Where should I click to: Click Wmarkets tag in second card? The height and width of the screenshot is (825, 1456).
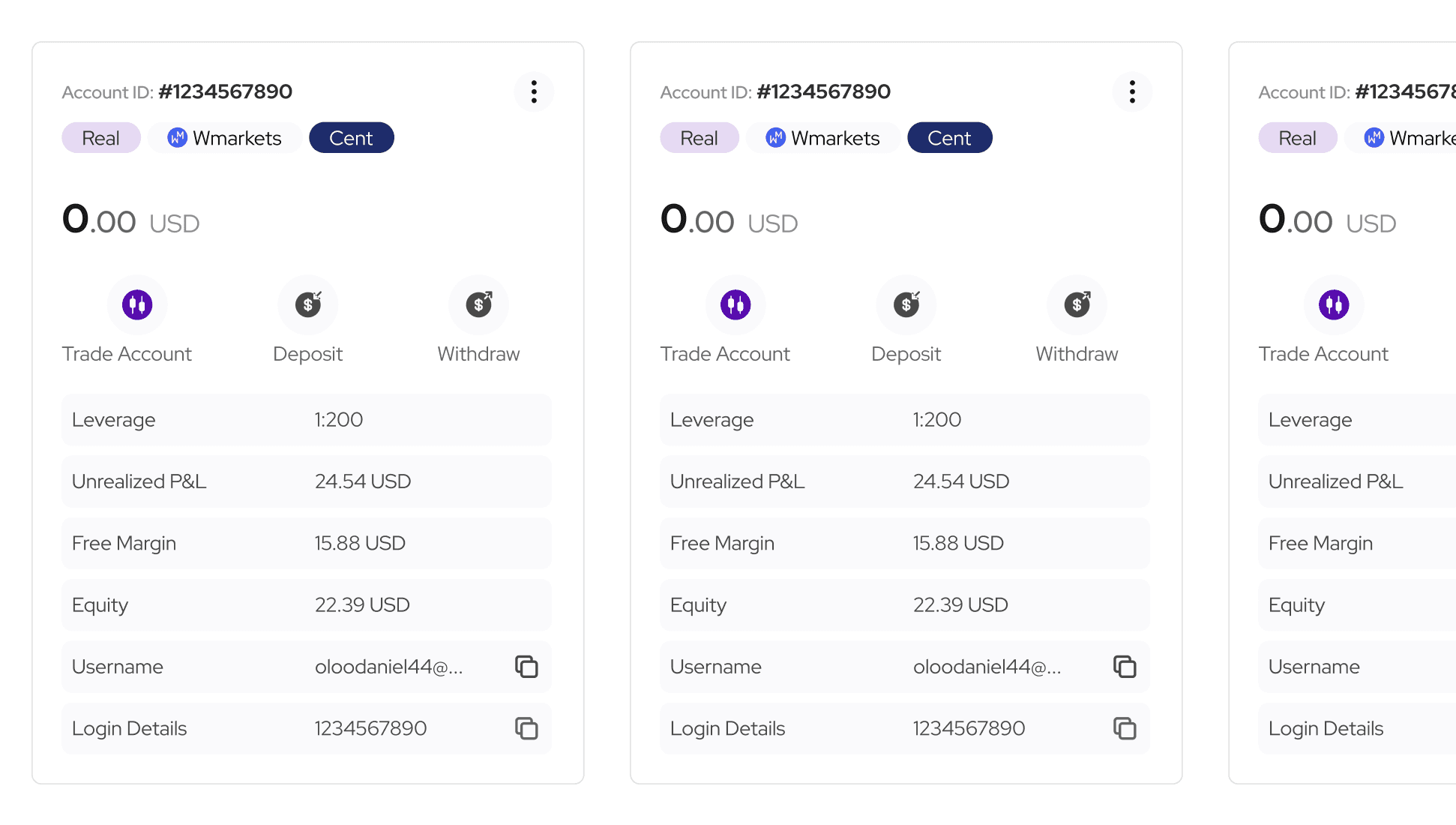(x=823, y=138)
